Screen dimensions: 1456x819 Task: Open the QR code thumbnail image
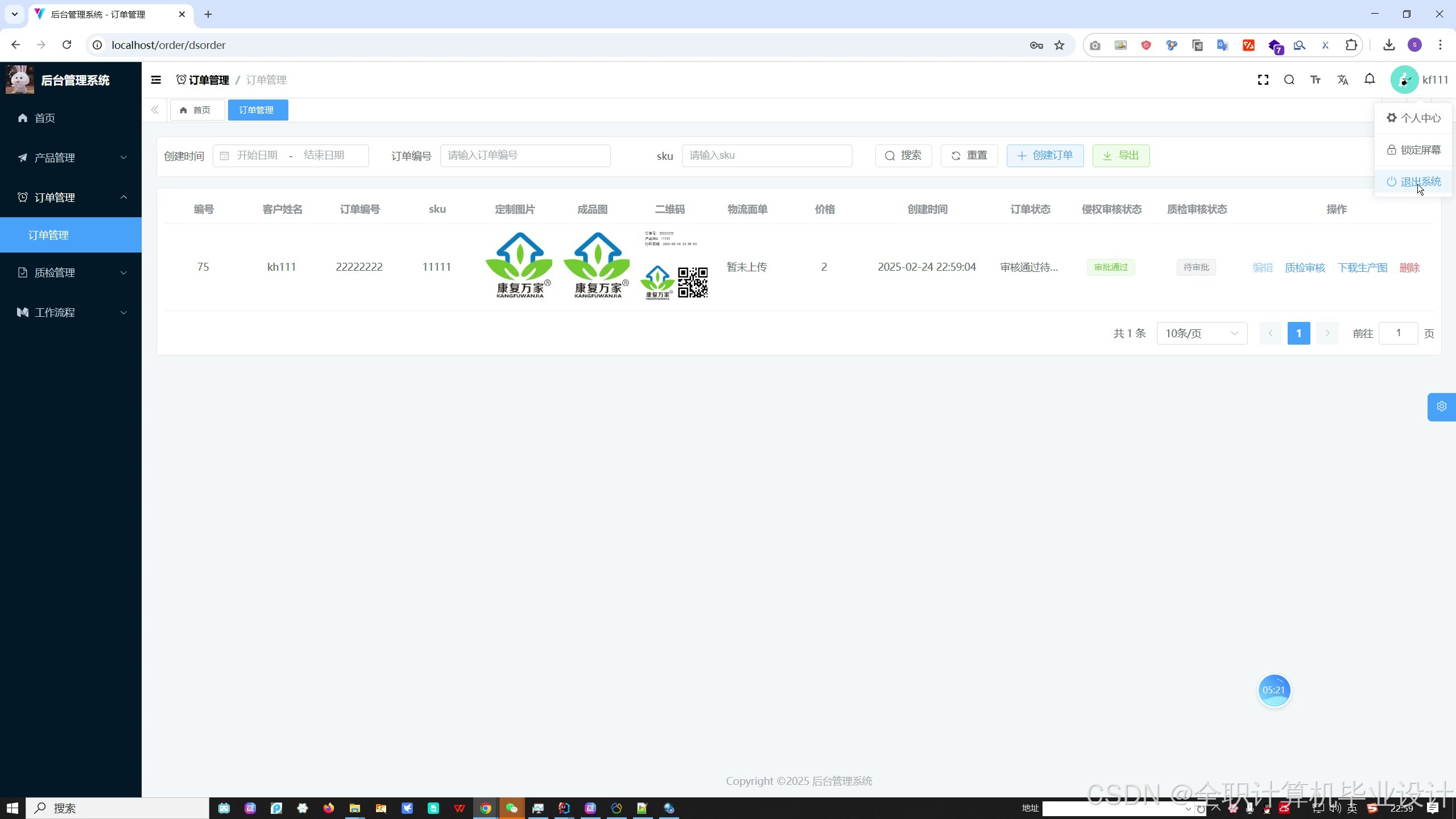point(675,266)
